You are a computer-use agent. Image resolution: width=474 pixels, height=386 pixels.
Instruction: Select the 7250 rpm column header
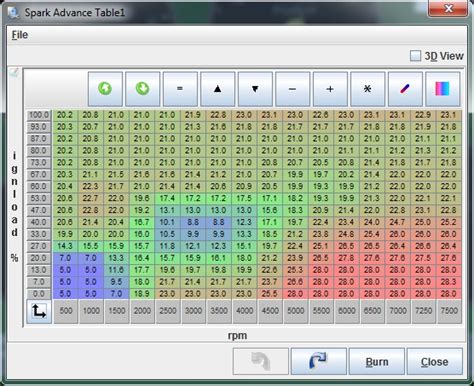click(423, 311)
